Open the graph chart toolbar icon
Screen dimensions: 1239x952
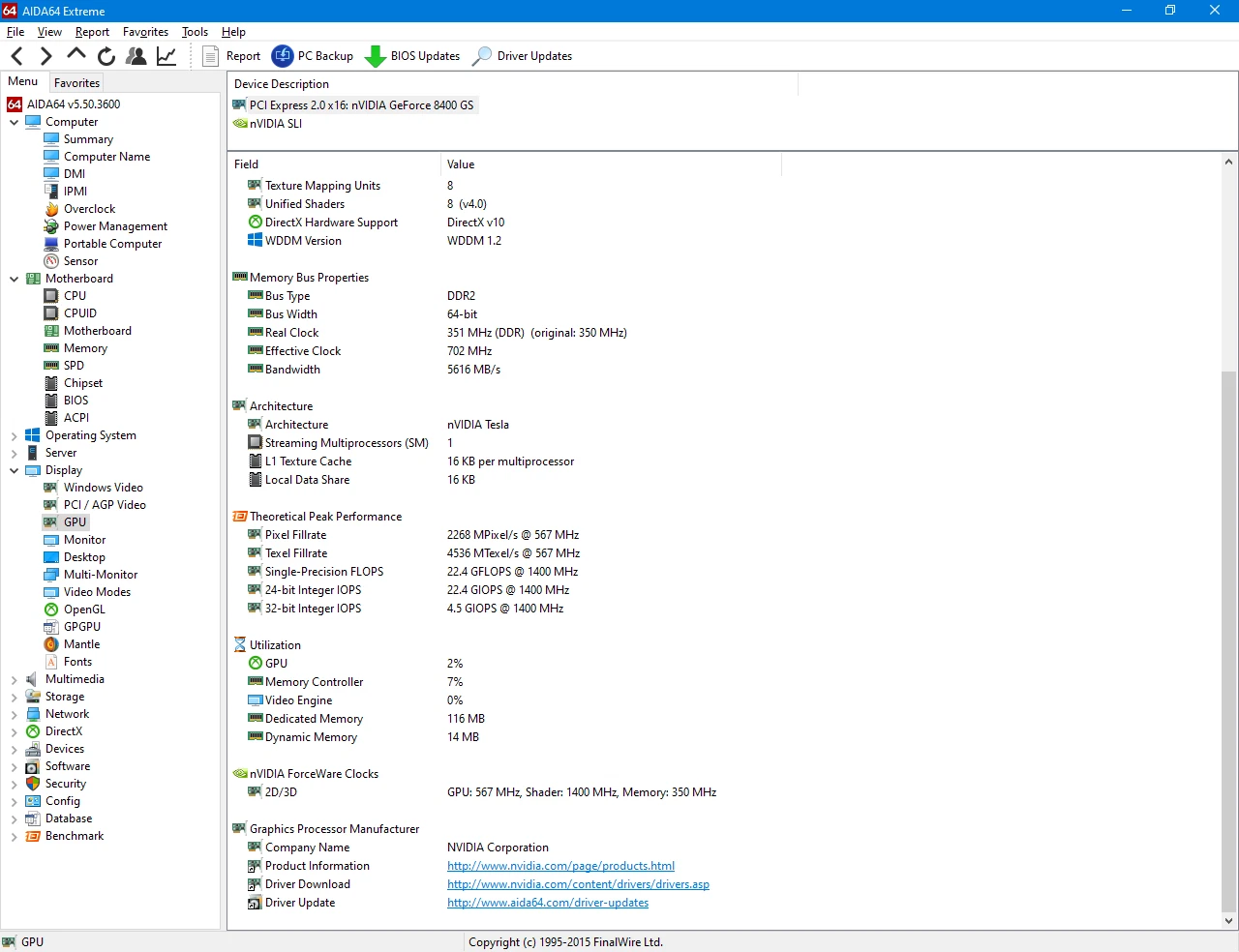166,56
